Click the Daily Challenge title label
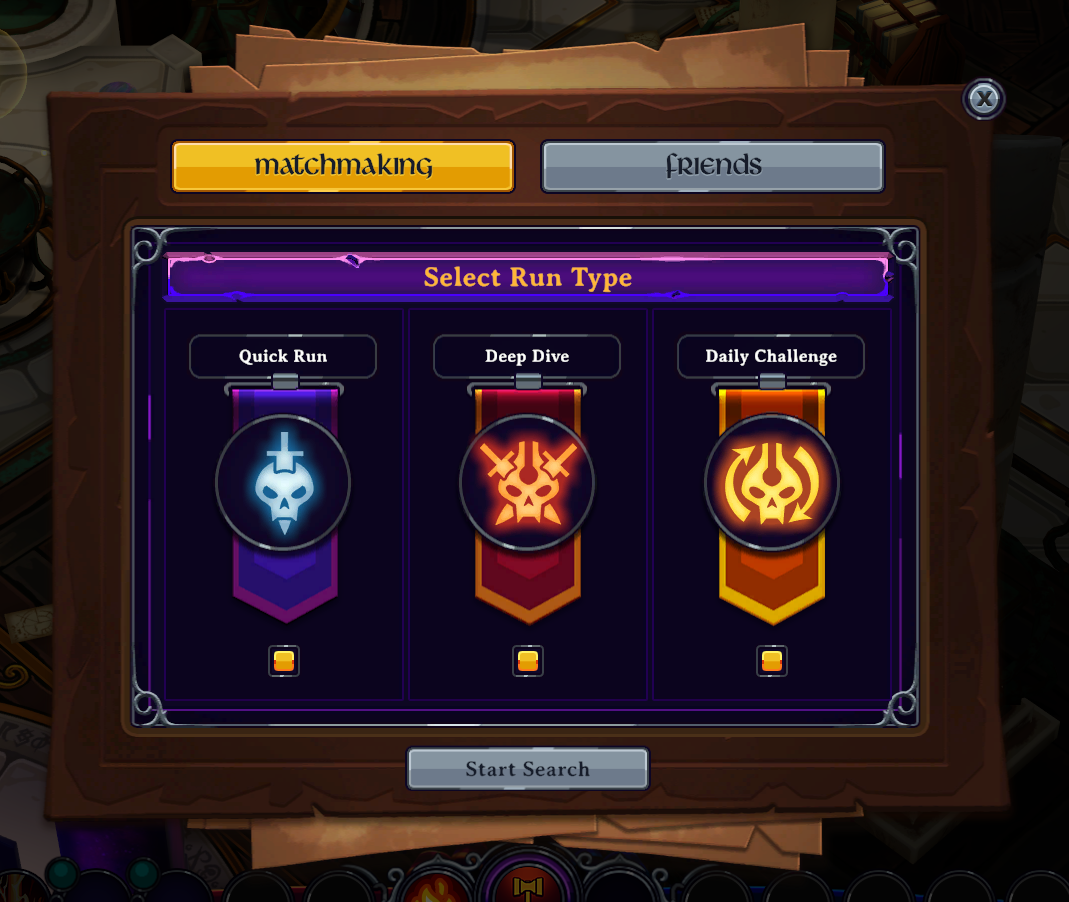The image size is (1069, 902). tap(771, 356)
